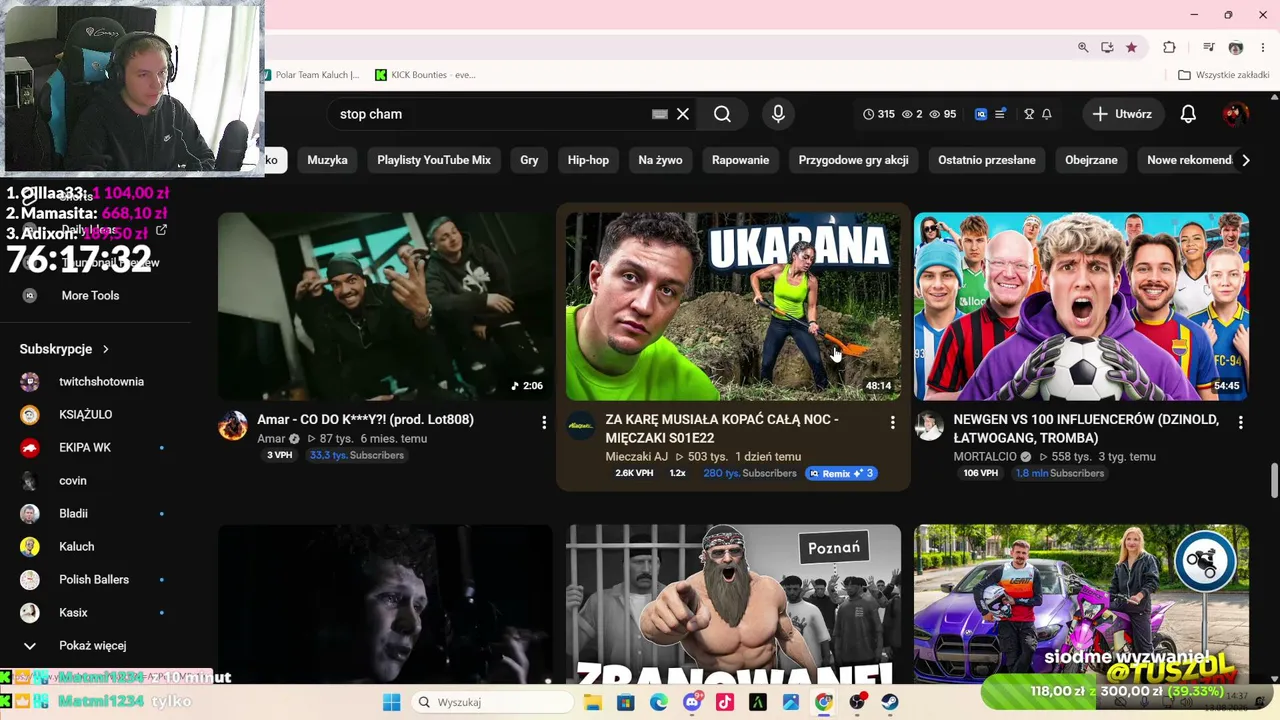The width and height of the screenshot is (1280, 720).
Task: Go to Polish Ballers subscription channel
Action: (95, 579)
